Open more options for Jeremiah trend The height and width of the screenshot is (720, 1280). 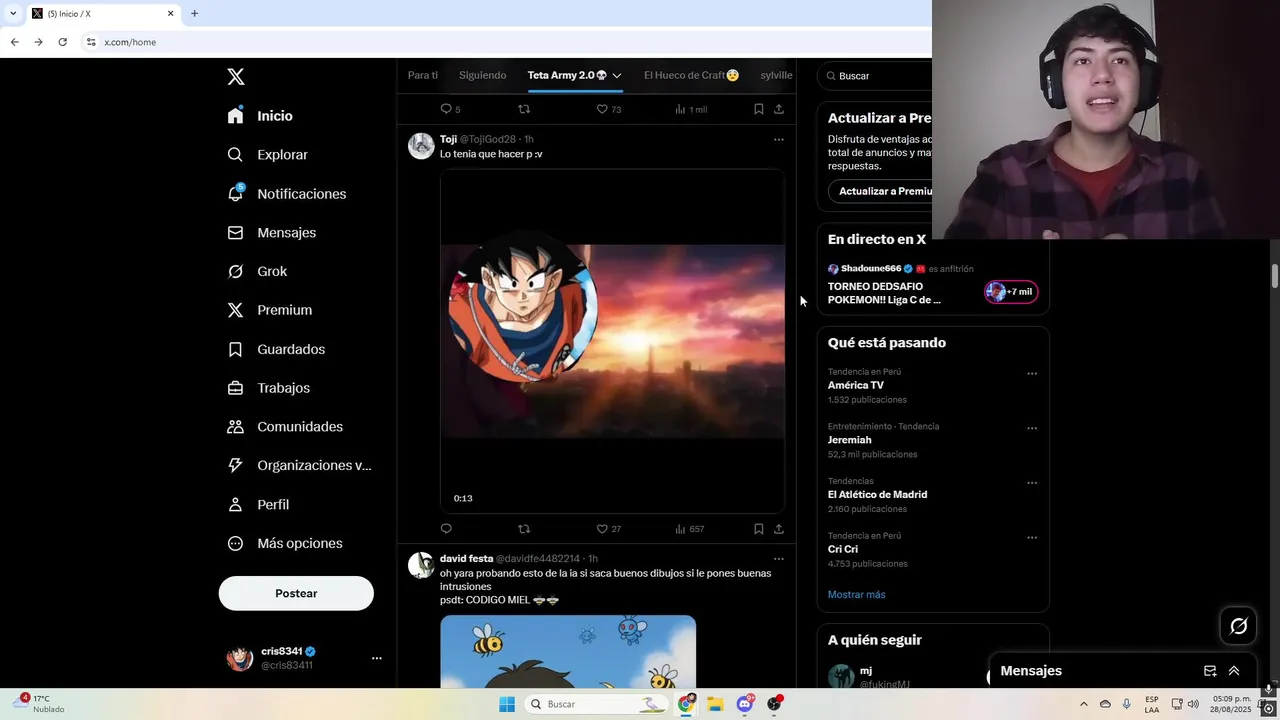[1032, 428]
